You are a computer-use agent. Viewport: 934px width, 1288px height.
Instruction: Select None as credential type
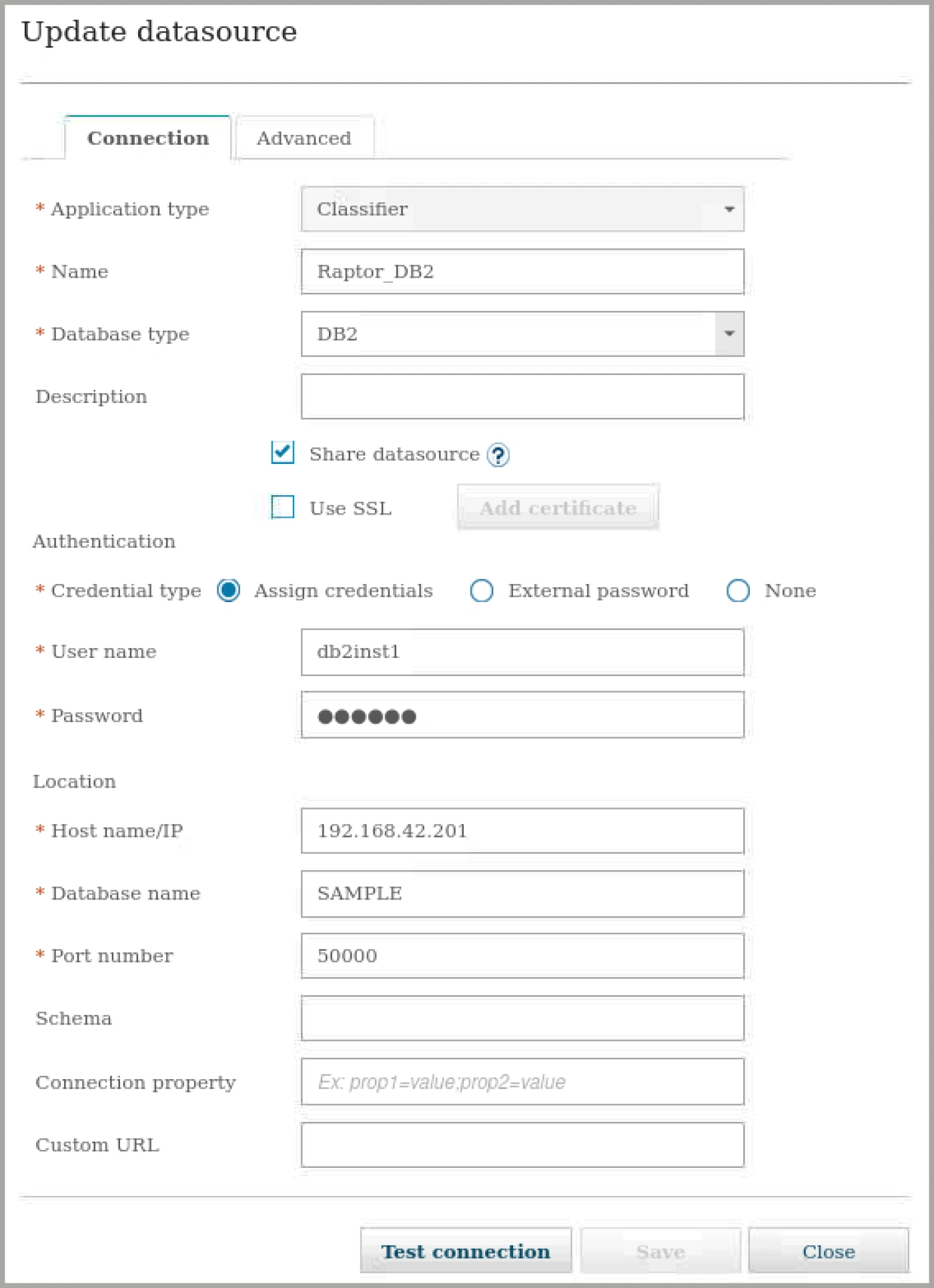[x=738, y=591]
